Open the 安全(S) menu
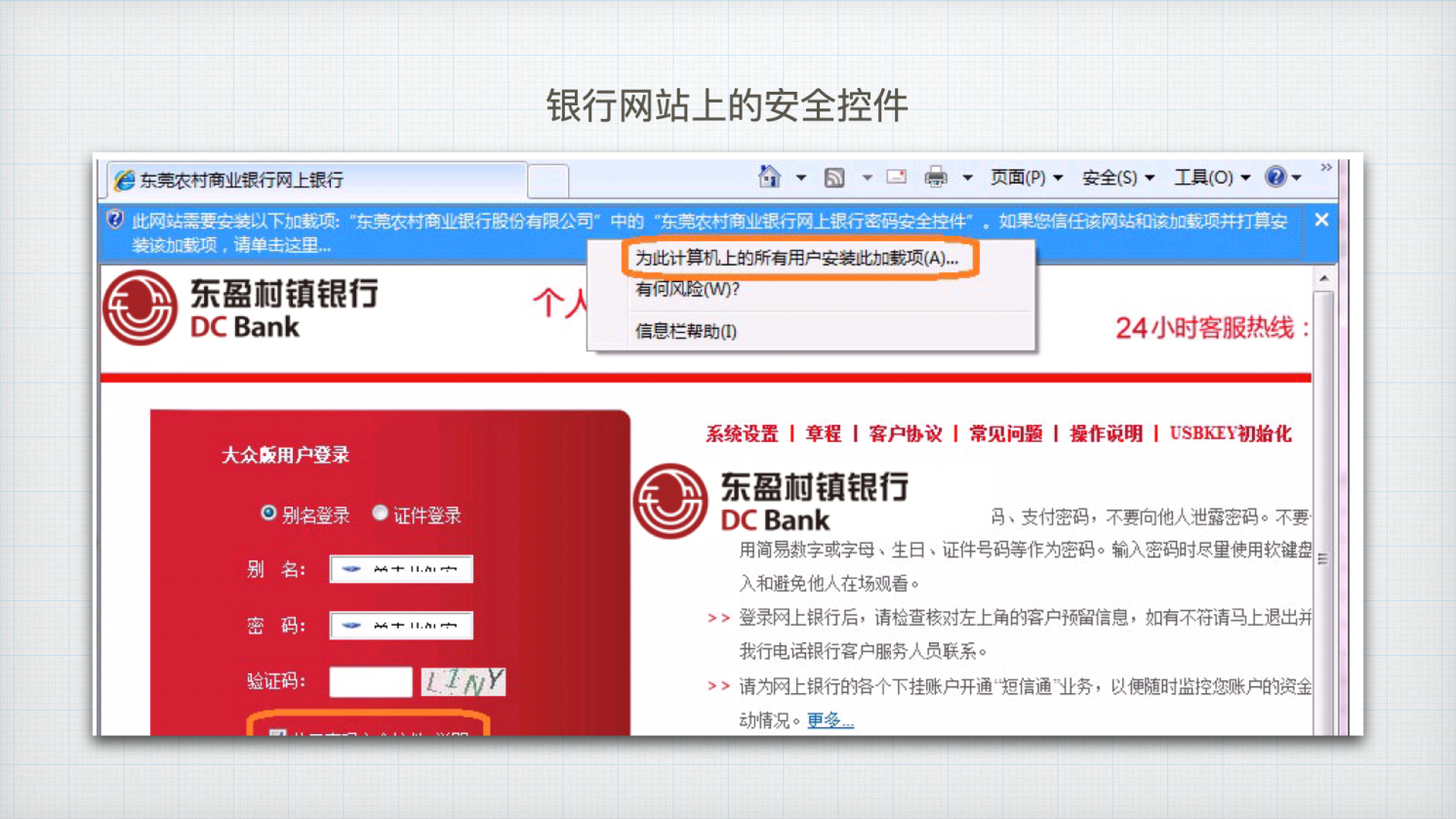The height and width of the screenshot is (819, 1456). pos(1117,178)
